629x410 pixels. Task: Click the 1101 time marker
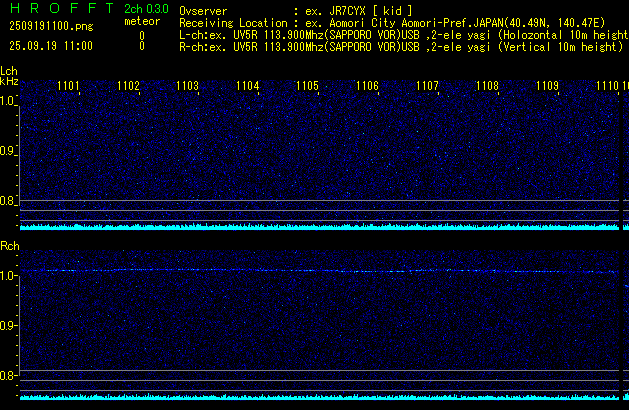[69, 86]
